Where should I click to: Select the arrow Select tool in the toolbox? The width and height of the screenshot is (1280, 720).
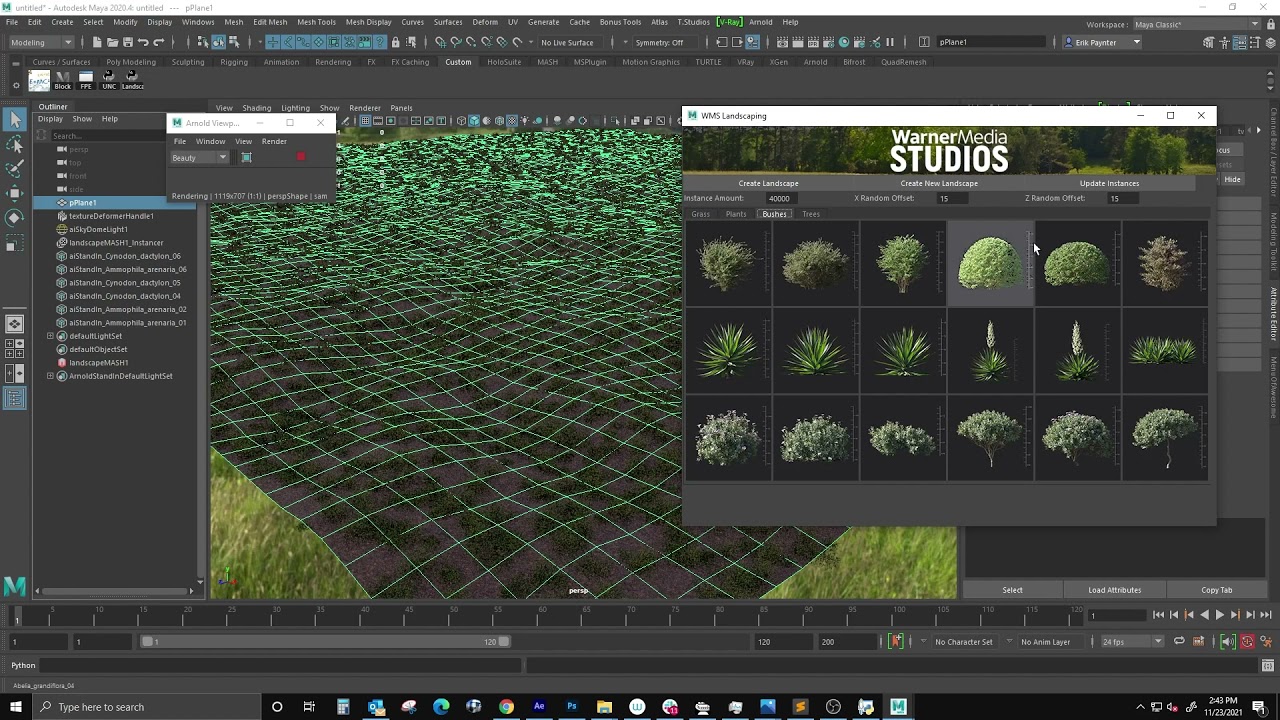tap(15, 120)
